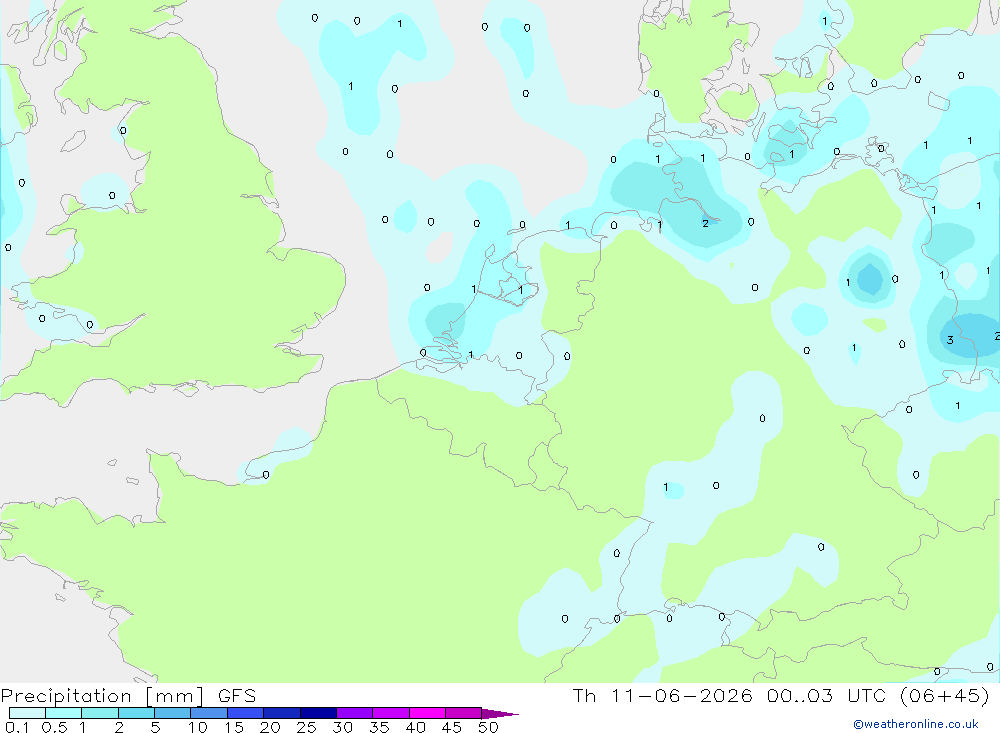The width and height of the screenshot is (1000, 733).
Task: Click the "0.5" legend scale label
Action: coord(54,727)
